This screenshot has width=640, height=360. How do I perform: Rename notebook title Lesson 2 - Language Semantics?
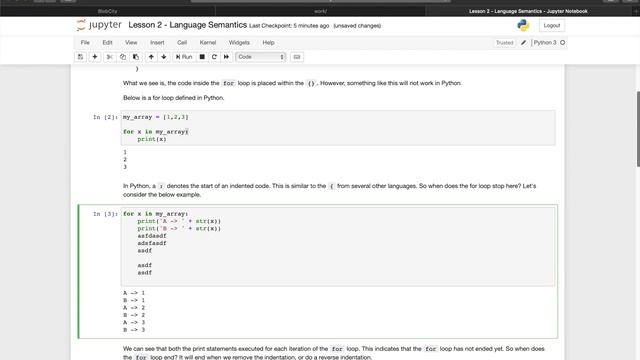(x=187, y=25)
